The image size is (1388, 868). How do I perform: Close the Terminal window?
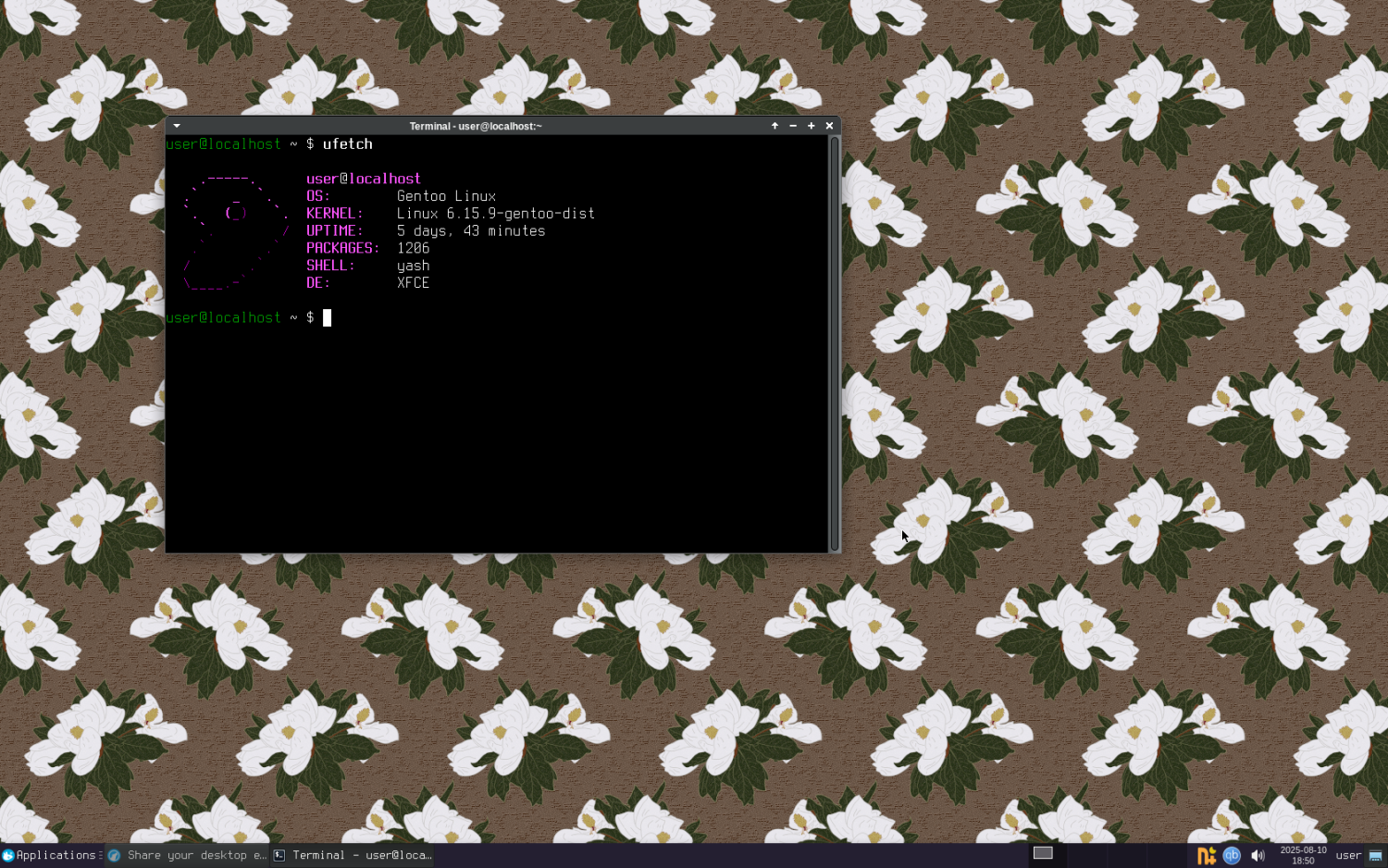829,126
